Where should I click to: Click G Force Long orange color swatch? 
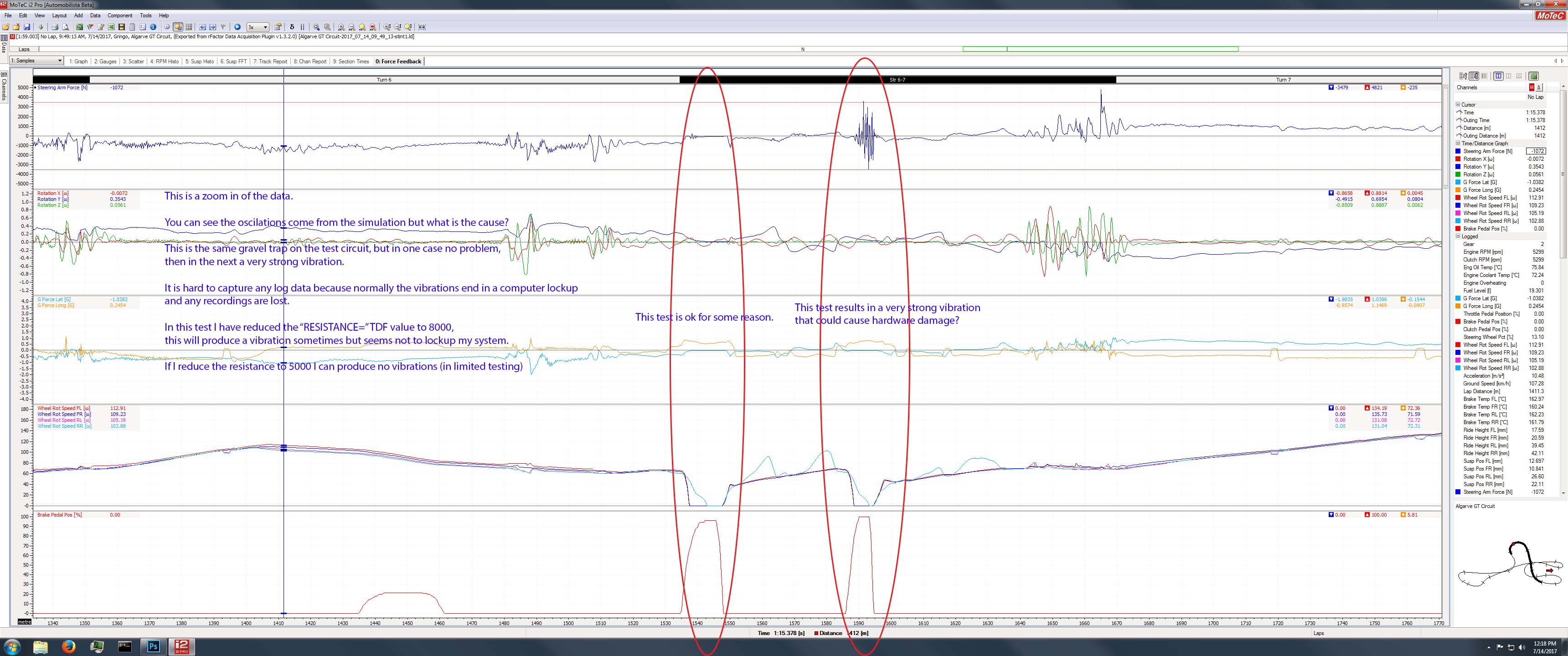tap(1458, 190)
